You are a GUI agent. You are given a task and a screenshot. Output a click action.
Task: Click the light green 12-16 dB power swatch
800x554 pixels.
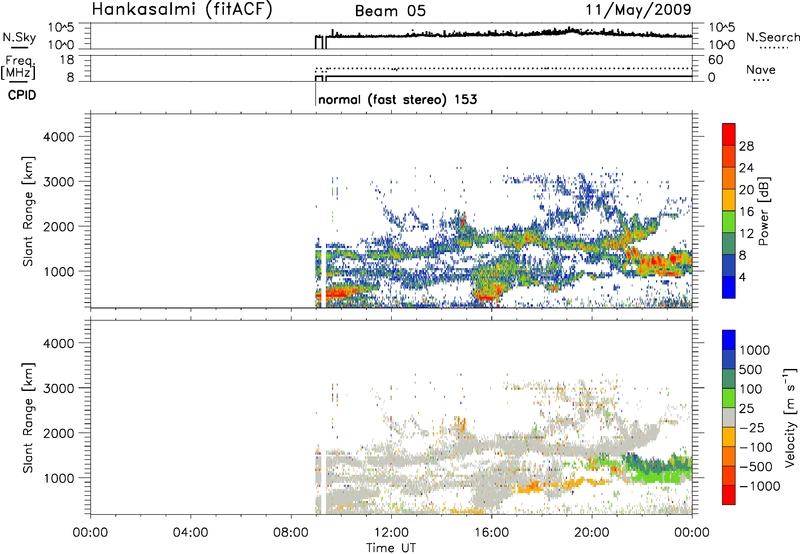(729, 221)
